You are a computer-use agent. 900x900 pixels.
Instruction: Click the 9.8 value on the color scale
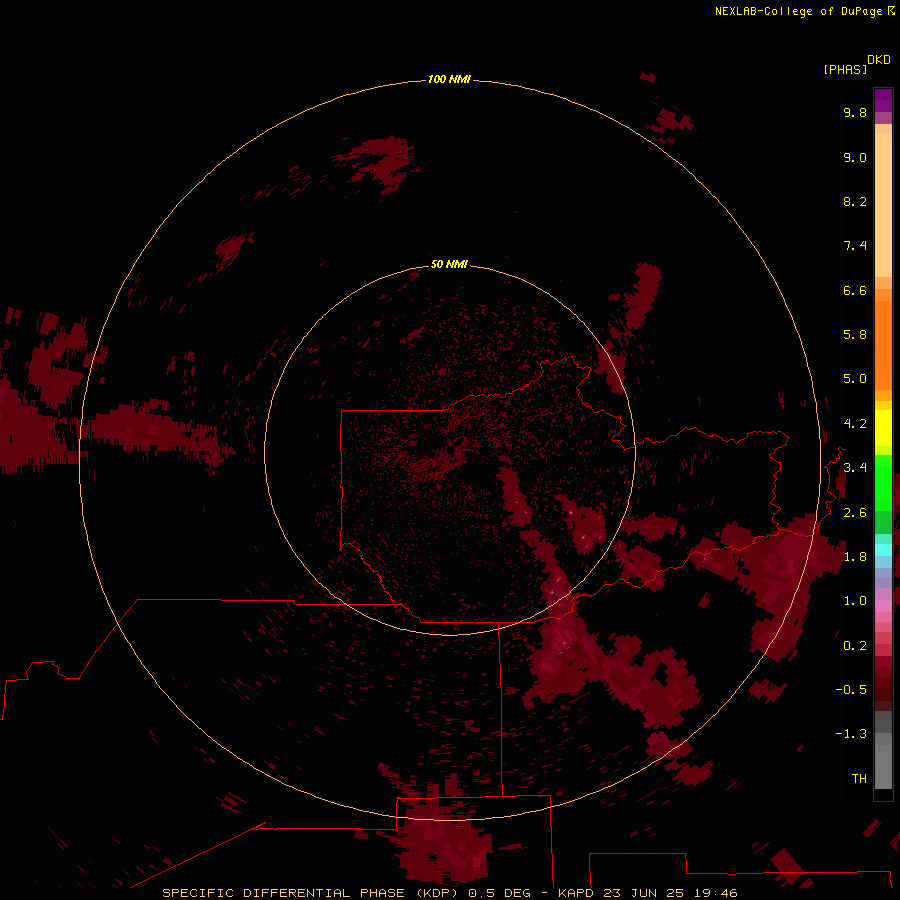coord(855,112)
